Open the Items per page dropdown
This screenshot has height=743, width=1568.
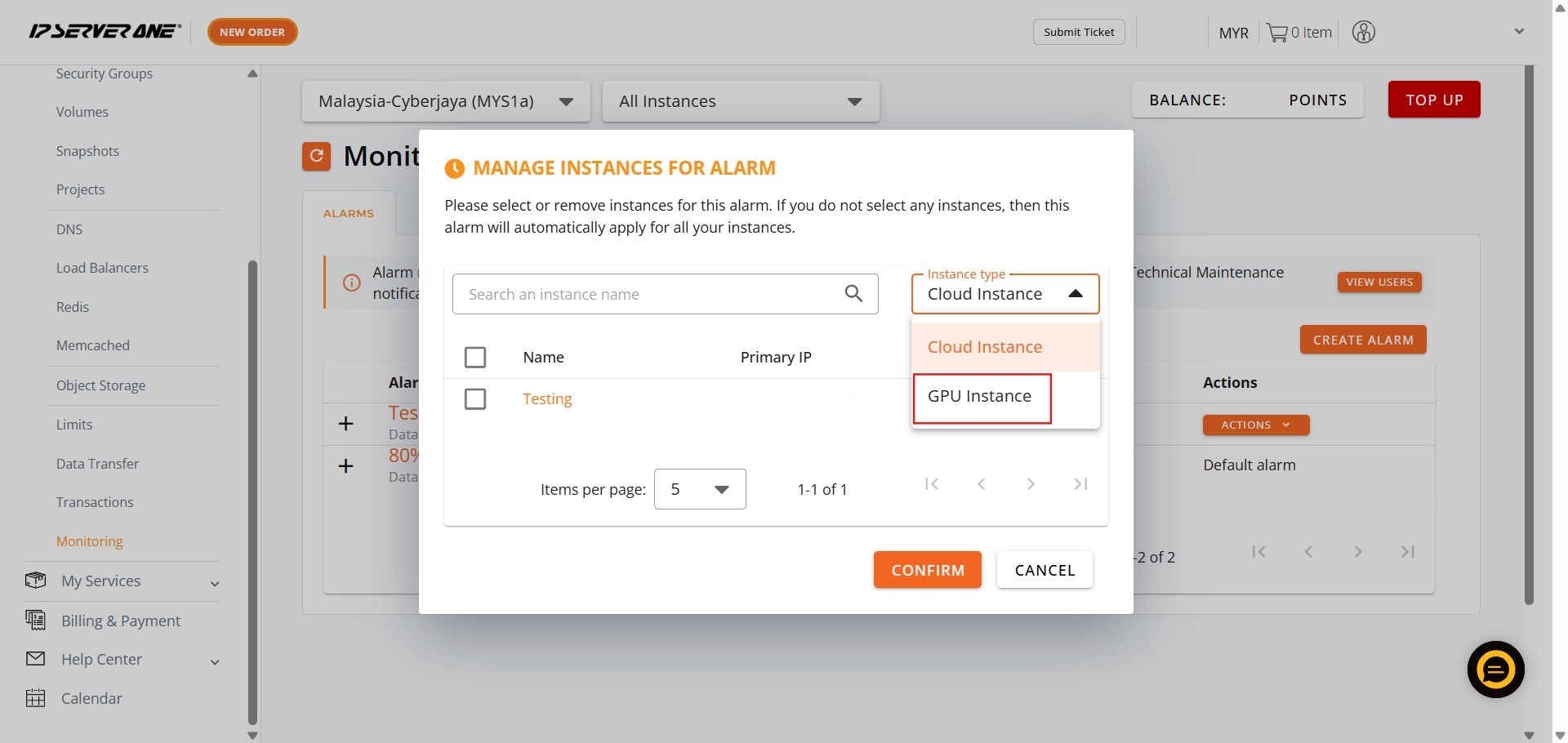coord(700,489)
